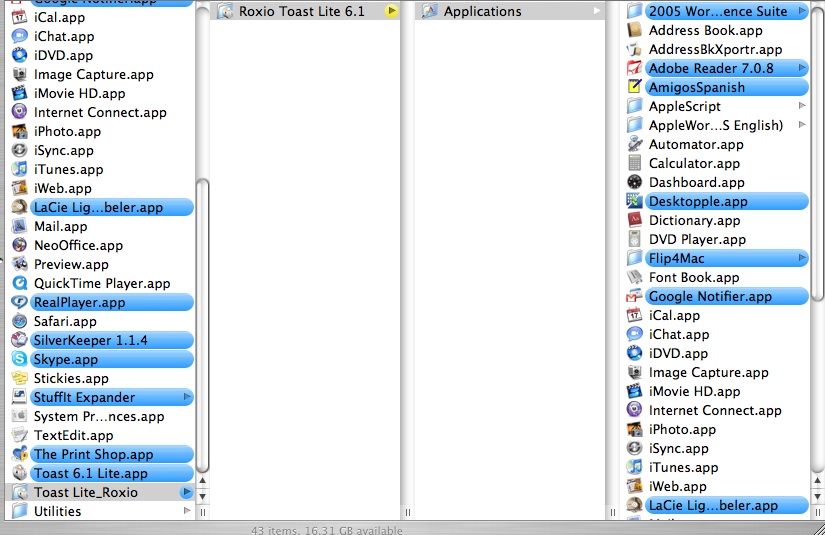
Task: Select iWeb.app in the rightmost column
Action: point(677,487)
